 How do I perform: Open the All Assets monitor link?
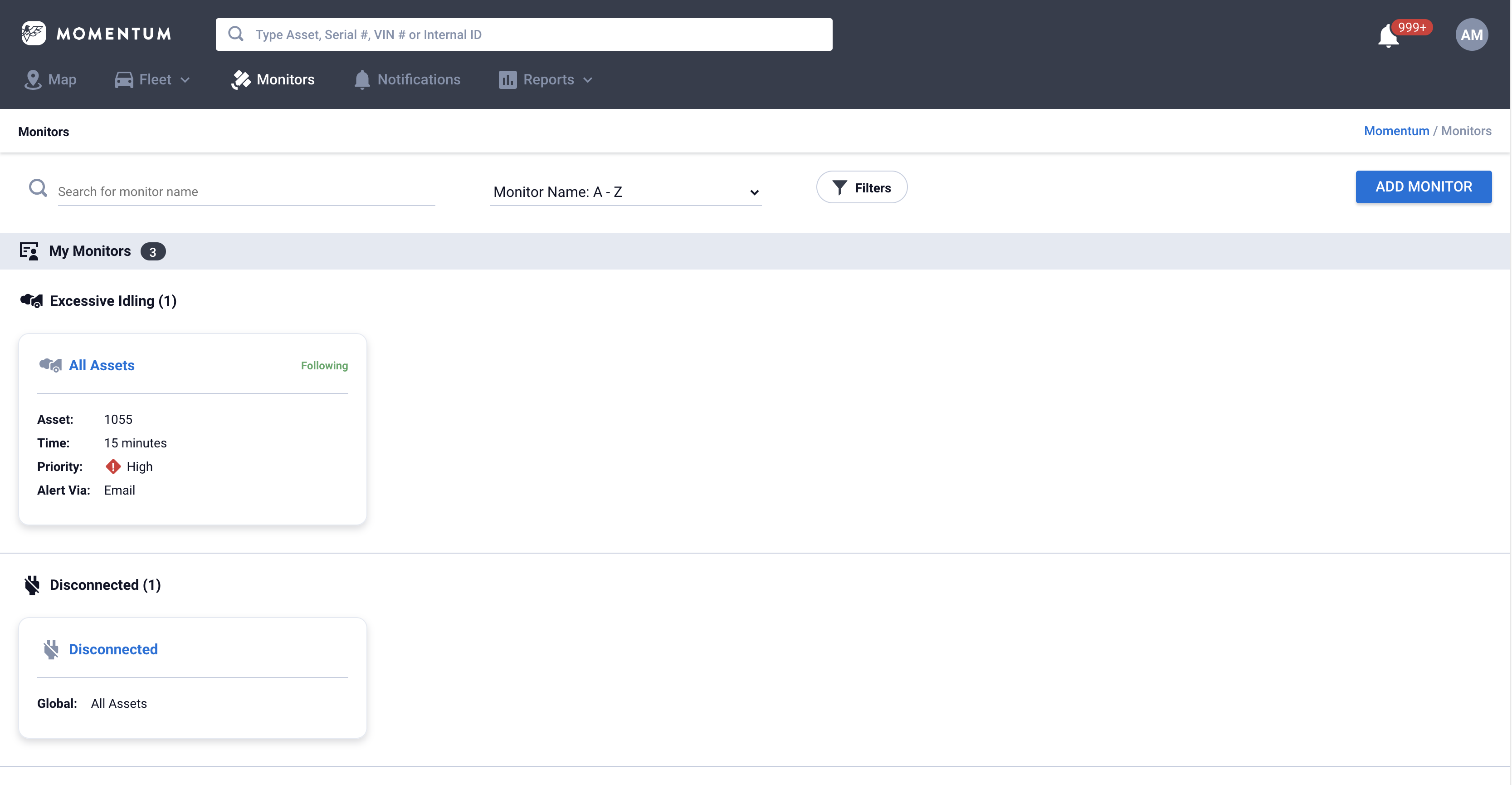(x=102, y=365)
